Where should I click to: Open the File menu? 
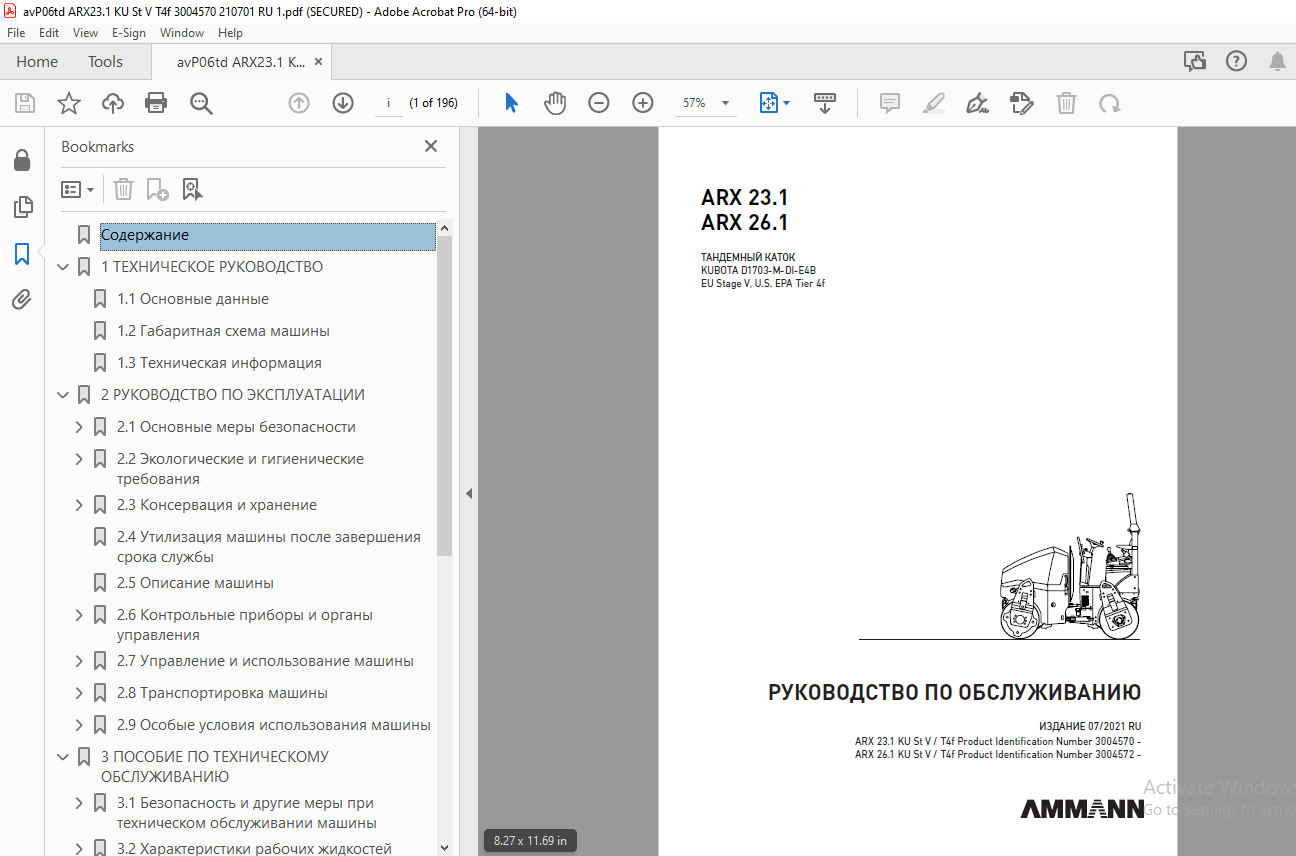coord(16,33)
